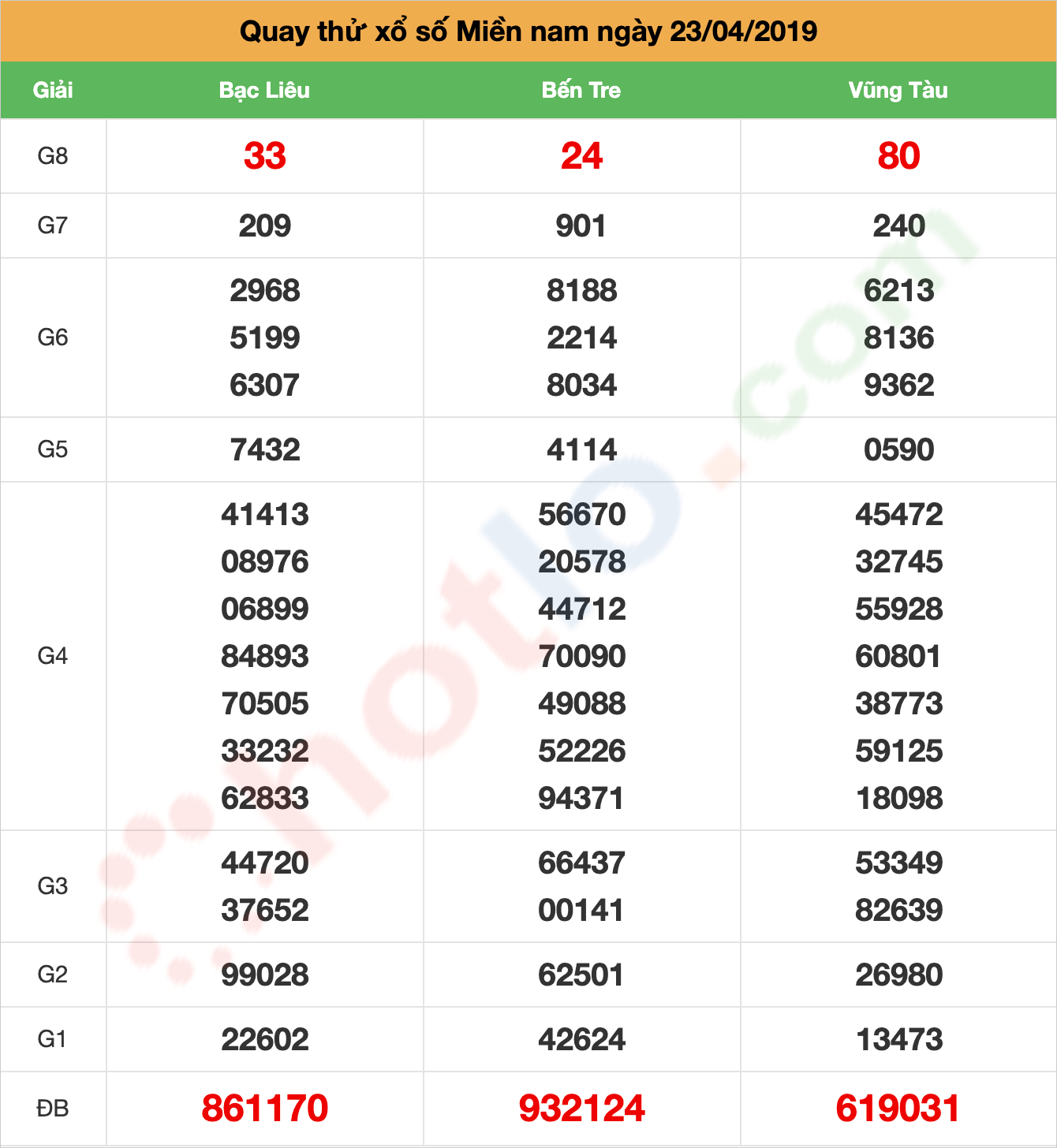Select G3 number 44720
This screenshot has height=1148, width=1057.
(x=264, y=863)
